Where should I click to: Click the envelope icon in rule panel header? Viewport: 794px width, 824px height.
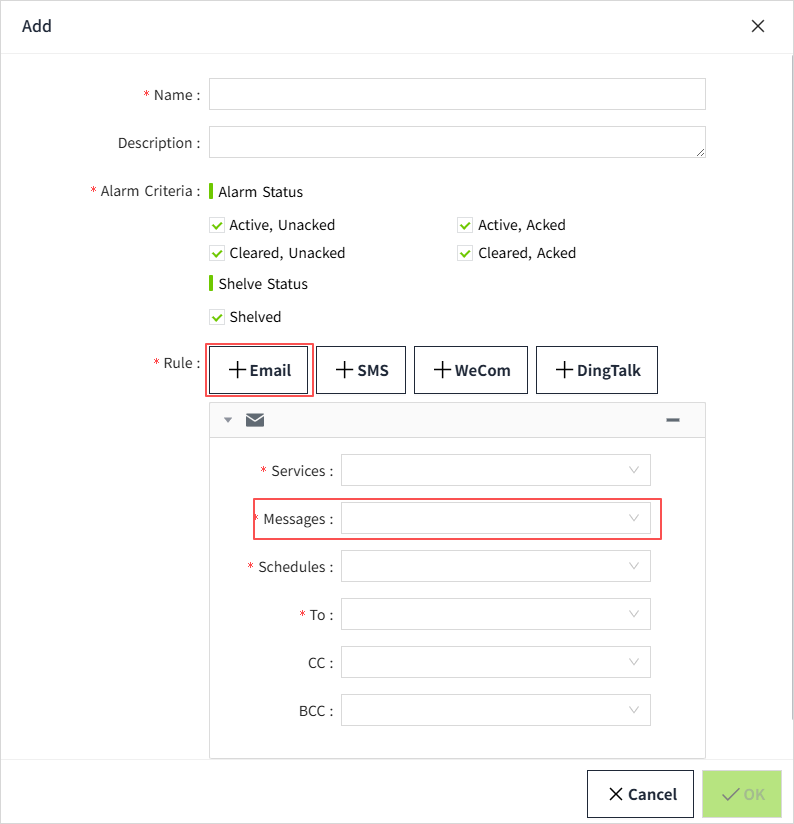click(x=255, y=420)
